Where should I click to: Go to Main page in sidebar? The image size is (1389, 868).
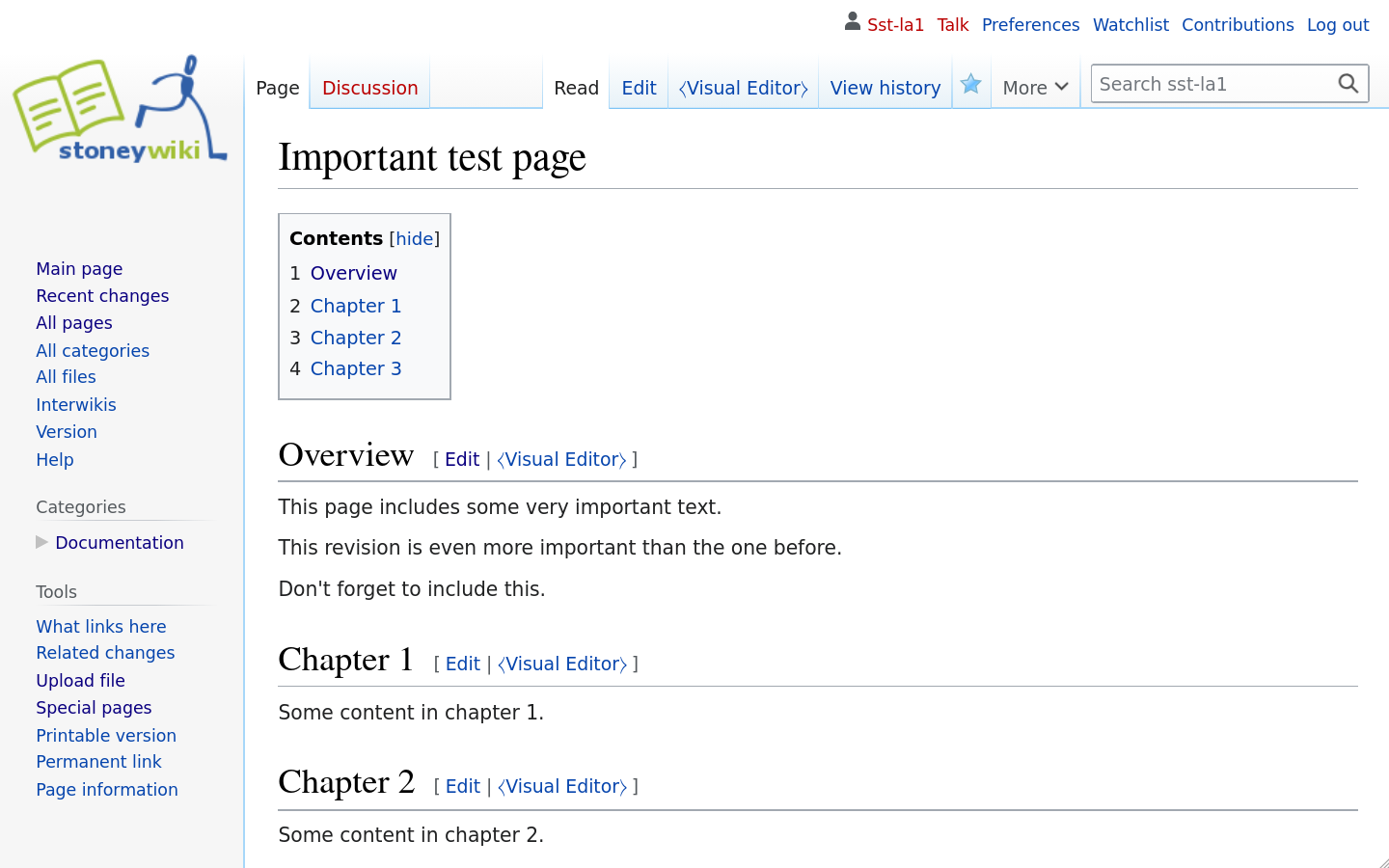tap(79, 269)
